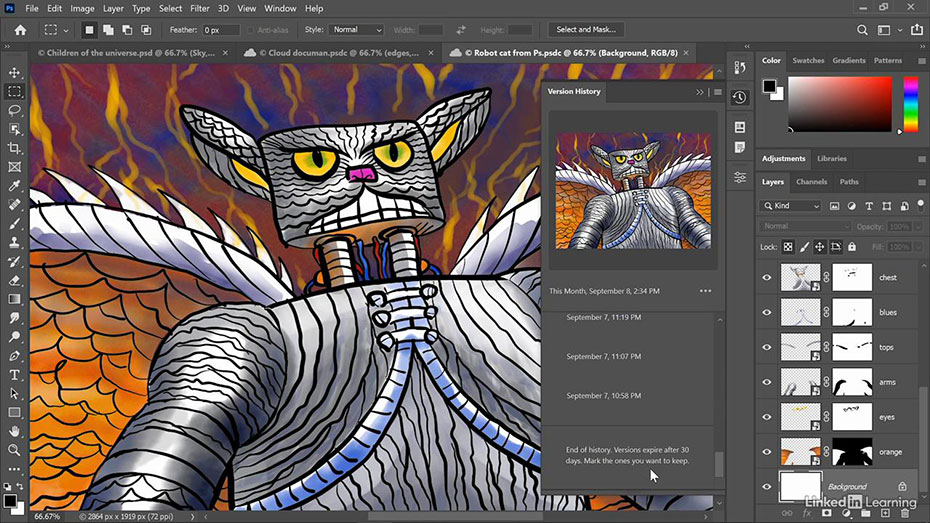Hide the Background layer
Screen dimensions: 930x523
tap(767, 487)
